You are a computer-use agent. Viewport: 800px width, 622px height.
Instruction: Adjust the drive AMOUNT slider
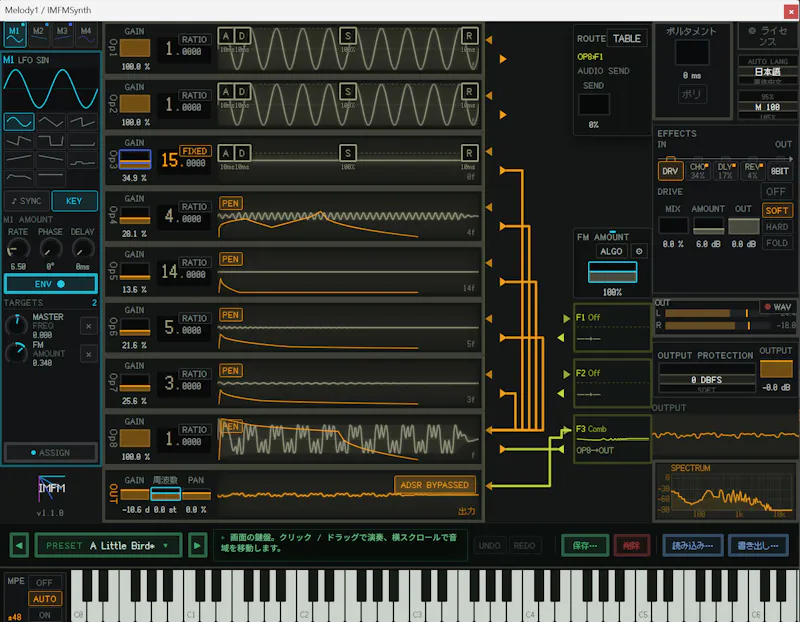[x=708, y=226]
